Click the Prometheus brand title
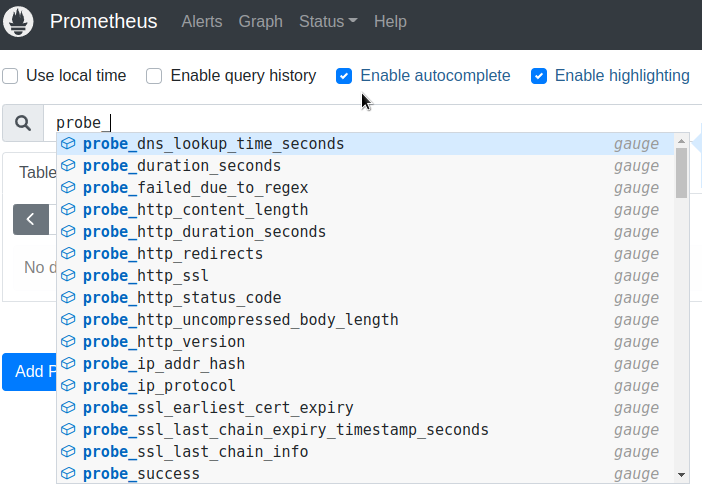 click(103, 21)
